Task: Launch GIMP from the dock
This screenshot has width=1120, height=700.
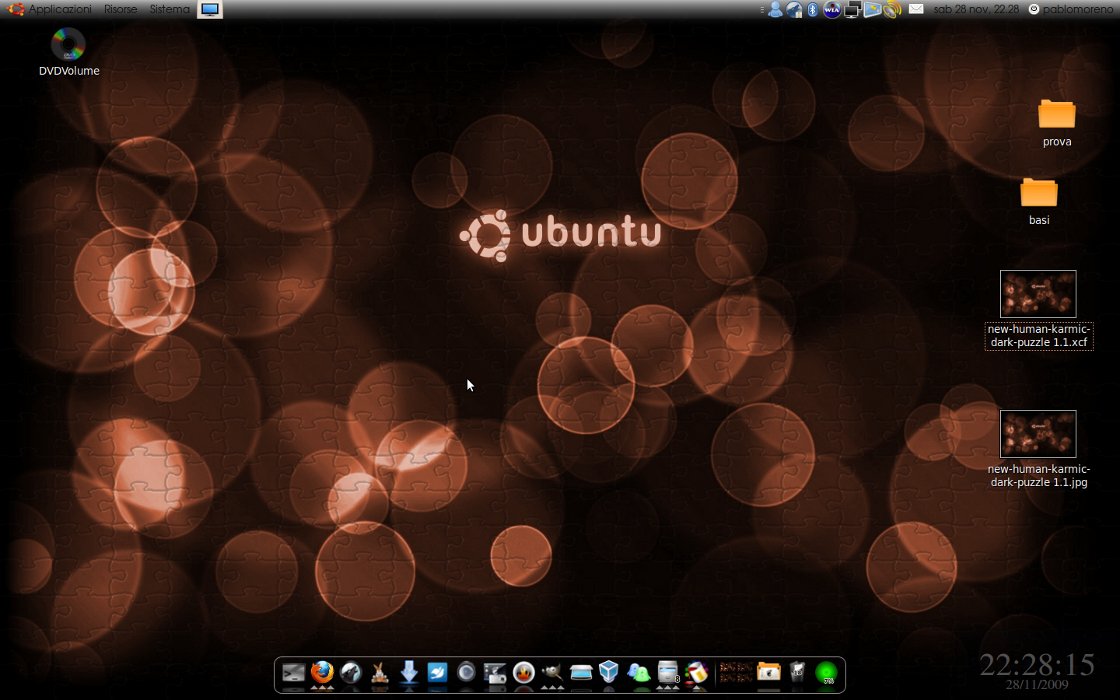Action: pyautogui.click(x=551, y=673)
